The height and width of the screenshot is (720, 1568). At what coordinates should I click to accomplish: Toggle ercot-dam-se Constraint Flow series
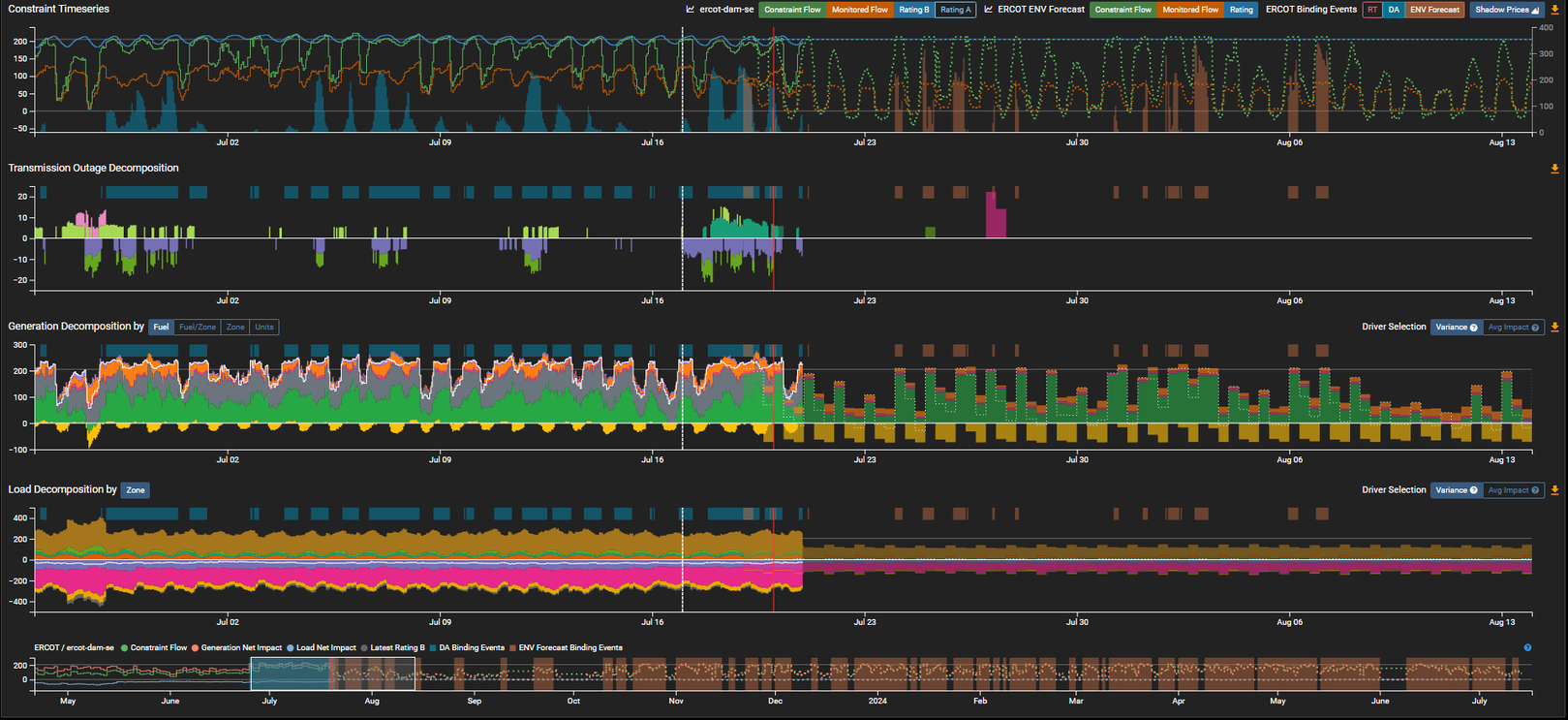point(791,10)
